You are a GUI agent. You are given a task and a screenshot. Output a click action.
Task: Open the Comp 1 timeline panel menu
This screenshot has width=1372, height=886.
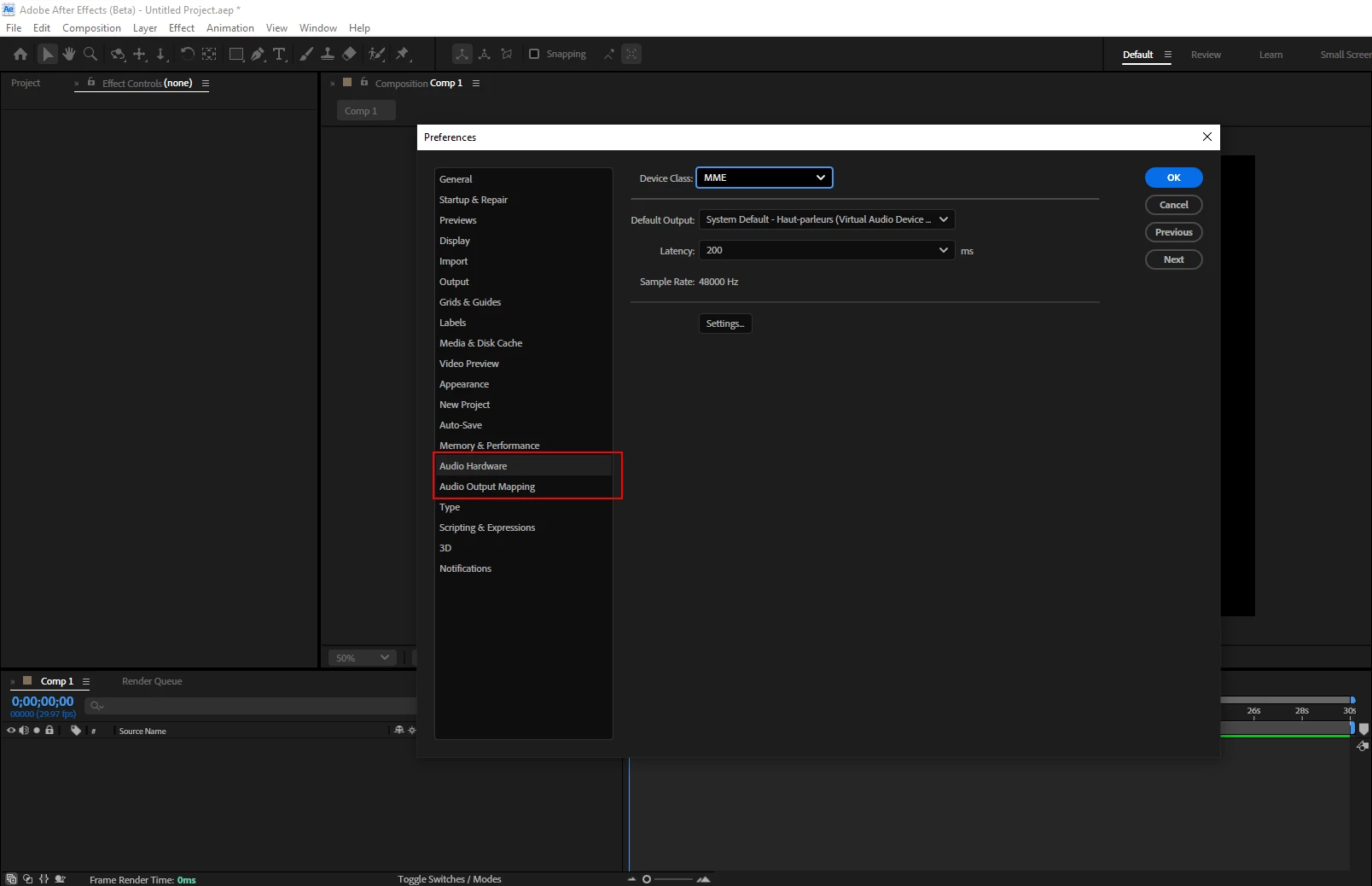[x=86, y=682]
